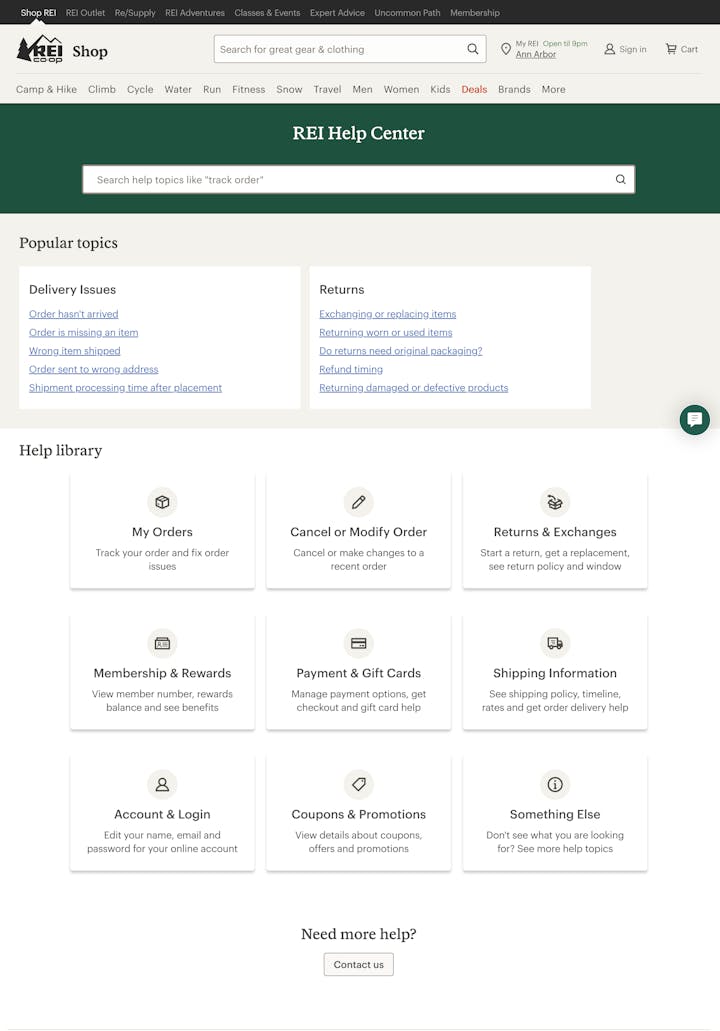Click the cart icon in header
Screen dimensions: 720x1031
pyautogui.click(x=671, y=49)
